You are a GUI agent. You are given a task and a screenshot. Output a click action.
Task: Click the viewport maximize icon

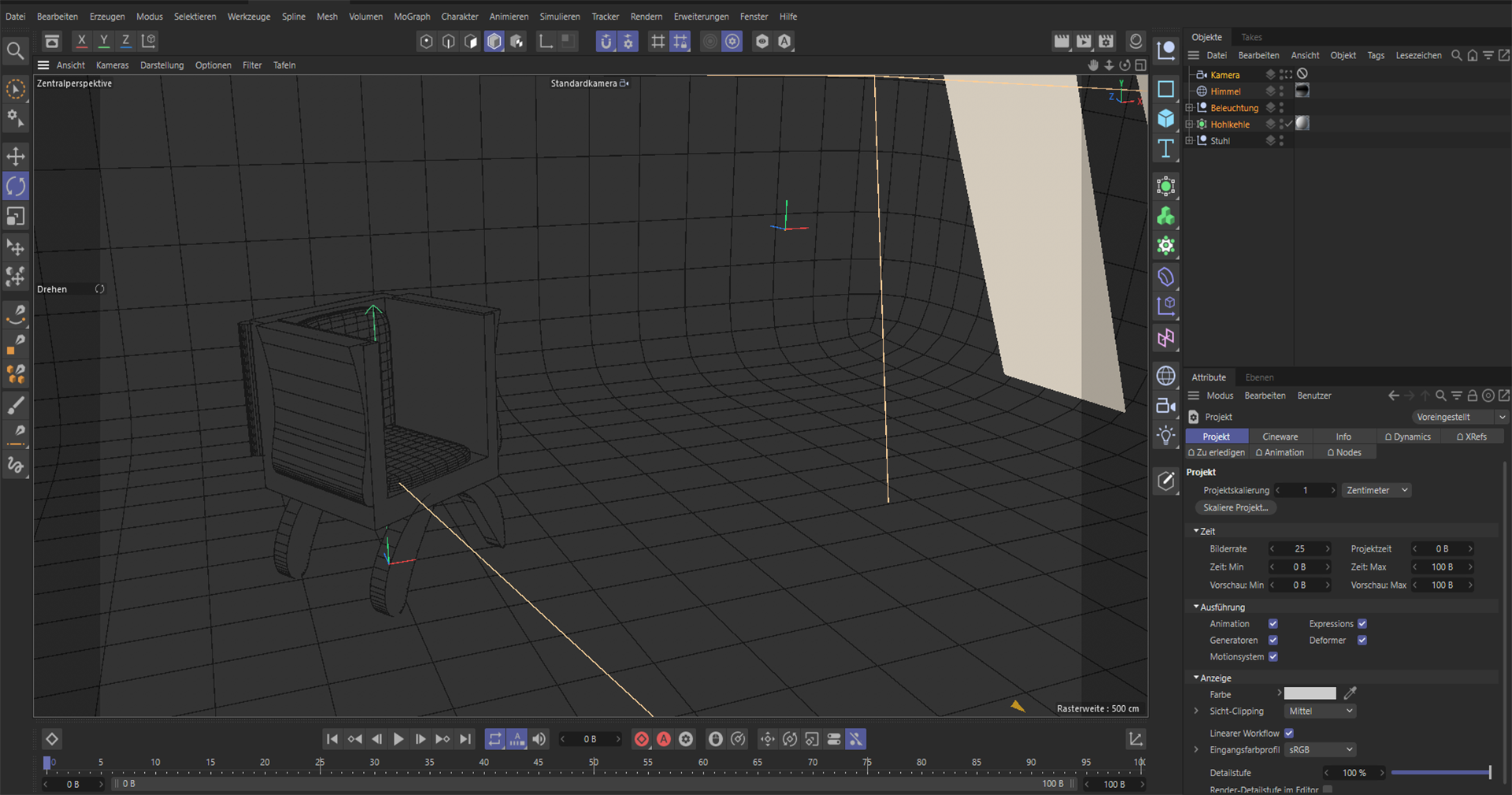pyautogui.click(x=1140, y=65)
